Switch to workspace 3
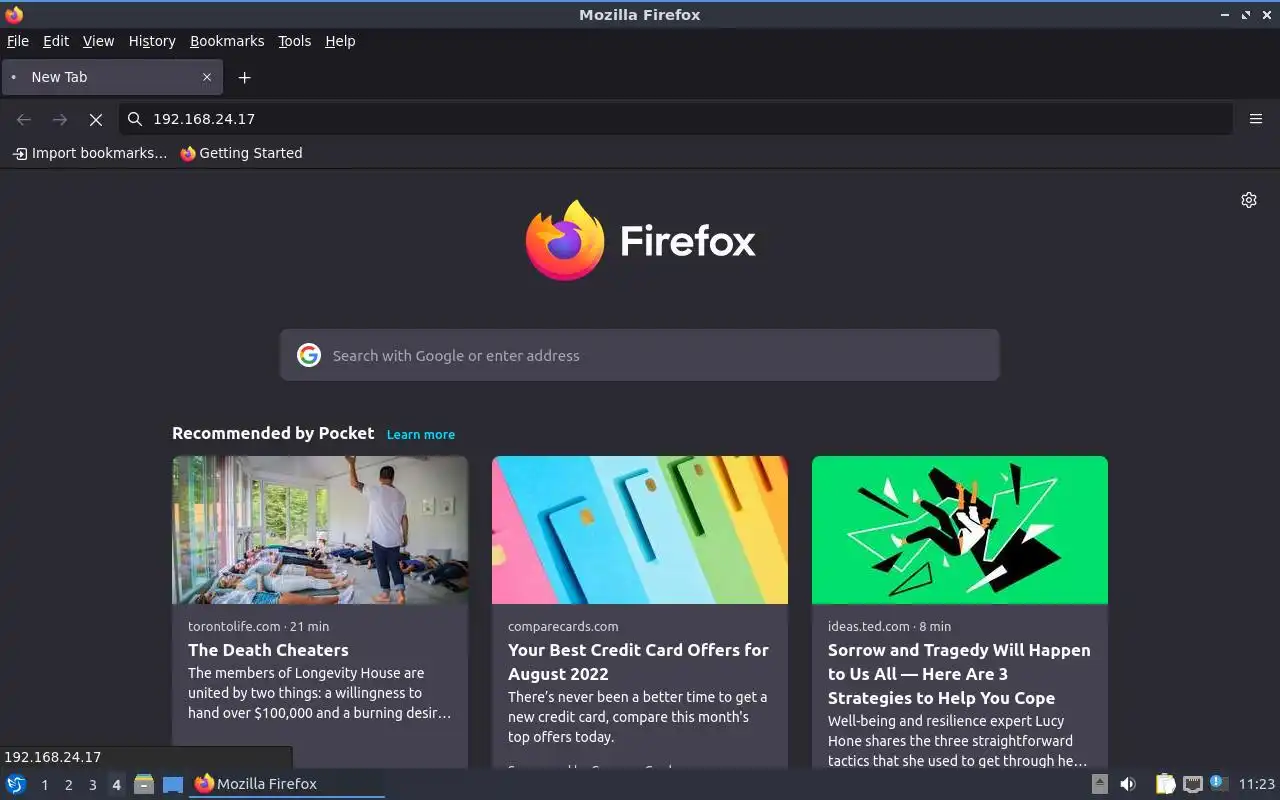Viewport: 1280px width, 800px height. click(x=93, y=785)
